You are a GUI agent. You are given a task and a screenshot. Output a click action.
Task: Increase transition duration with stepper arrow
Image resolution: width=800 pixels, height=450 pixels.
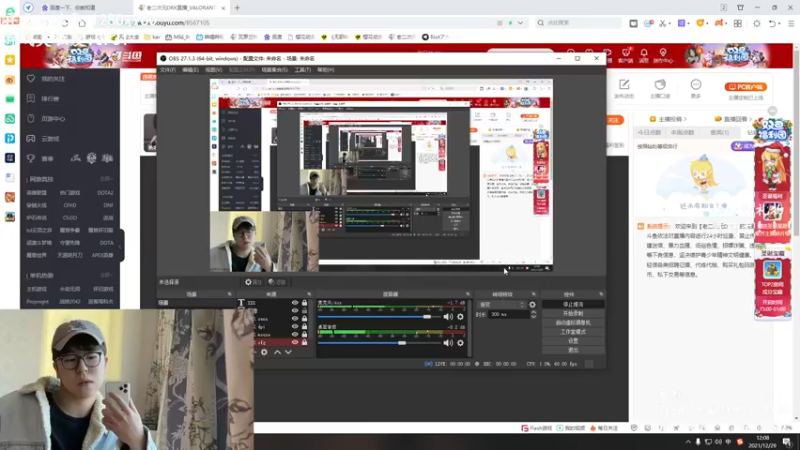click(x=533, y=312)
